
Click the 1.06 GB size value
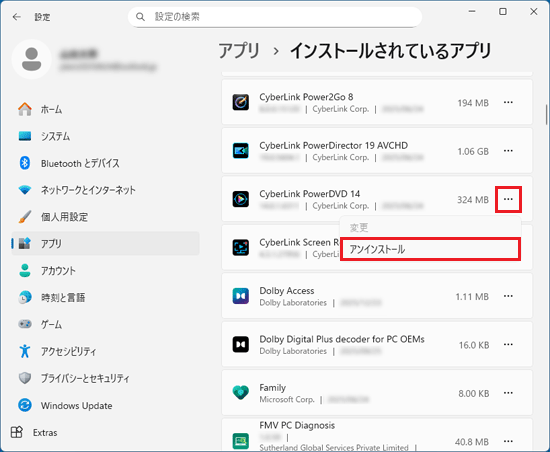(473, 151)
